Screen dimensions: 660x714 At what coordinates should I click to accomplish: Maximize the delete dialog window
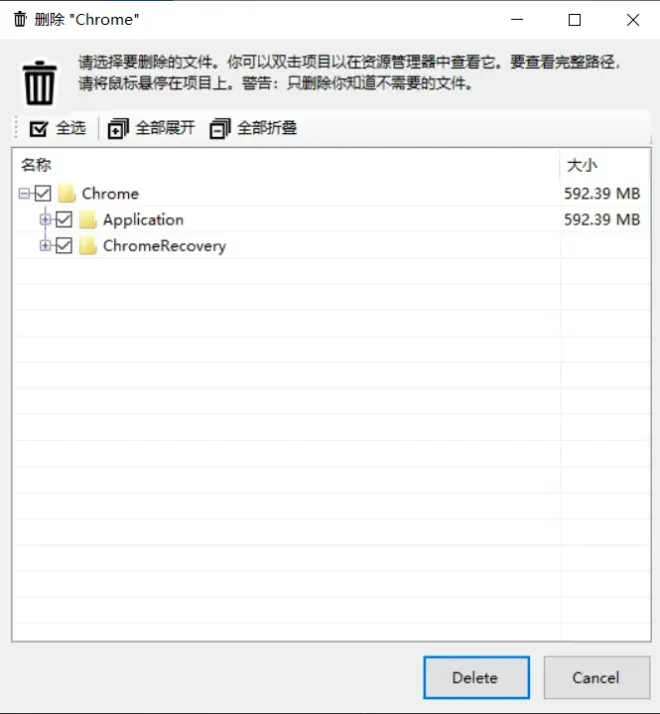(x=574, y=20)
